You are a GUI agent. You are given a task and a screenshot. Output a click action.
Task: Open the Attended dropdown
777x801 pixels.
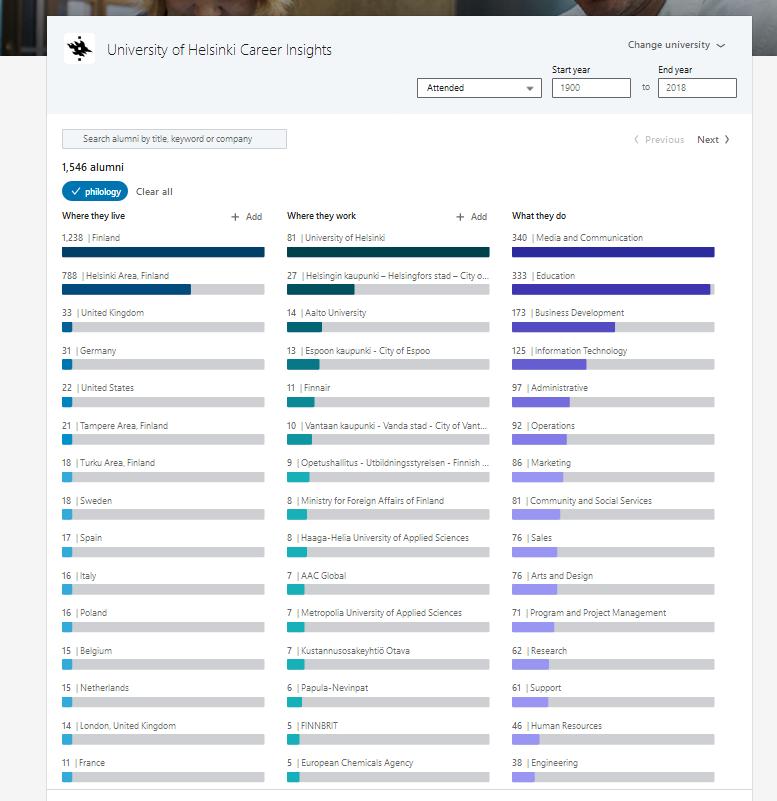[x=479, y=88]
